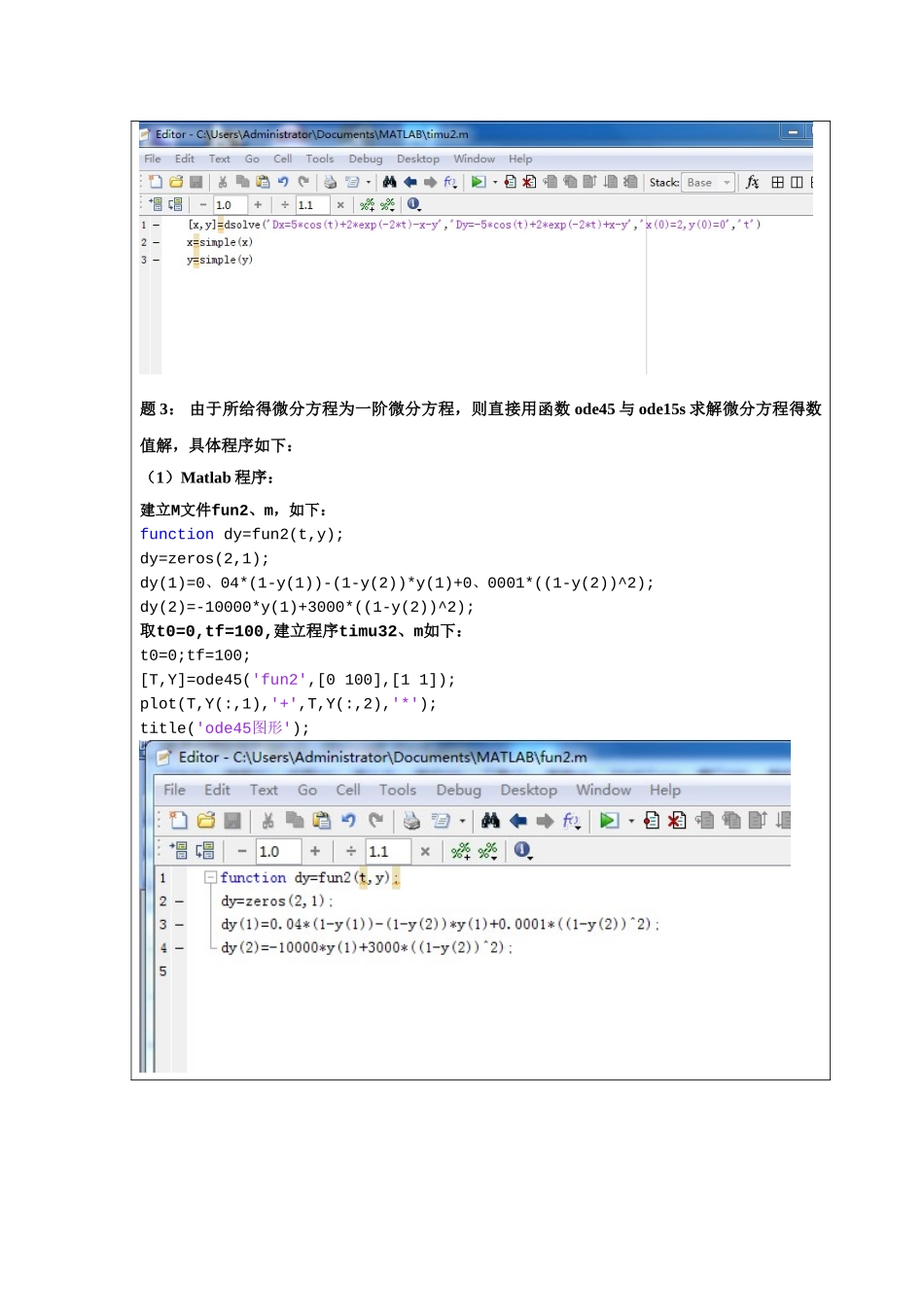
Task: Expand the Run button dropdown arrow in fun2.m
Action: pyautogui.click(x=631, y=821)
